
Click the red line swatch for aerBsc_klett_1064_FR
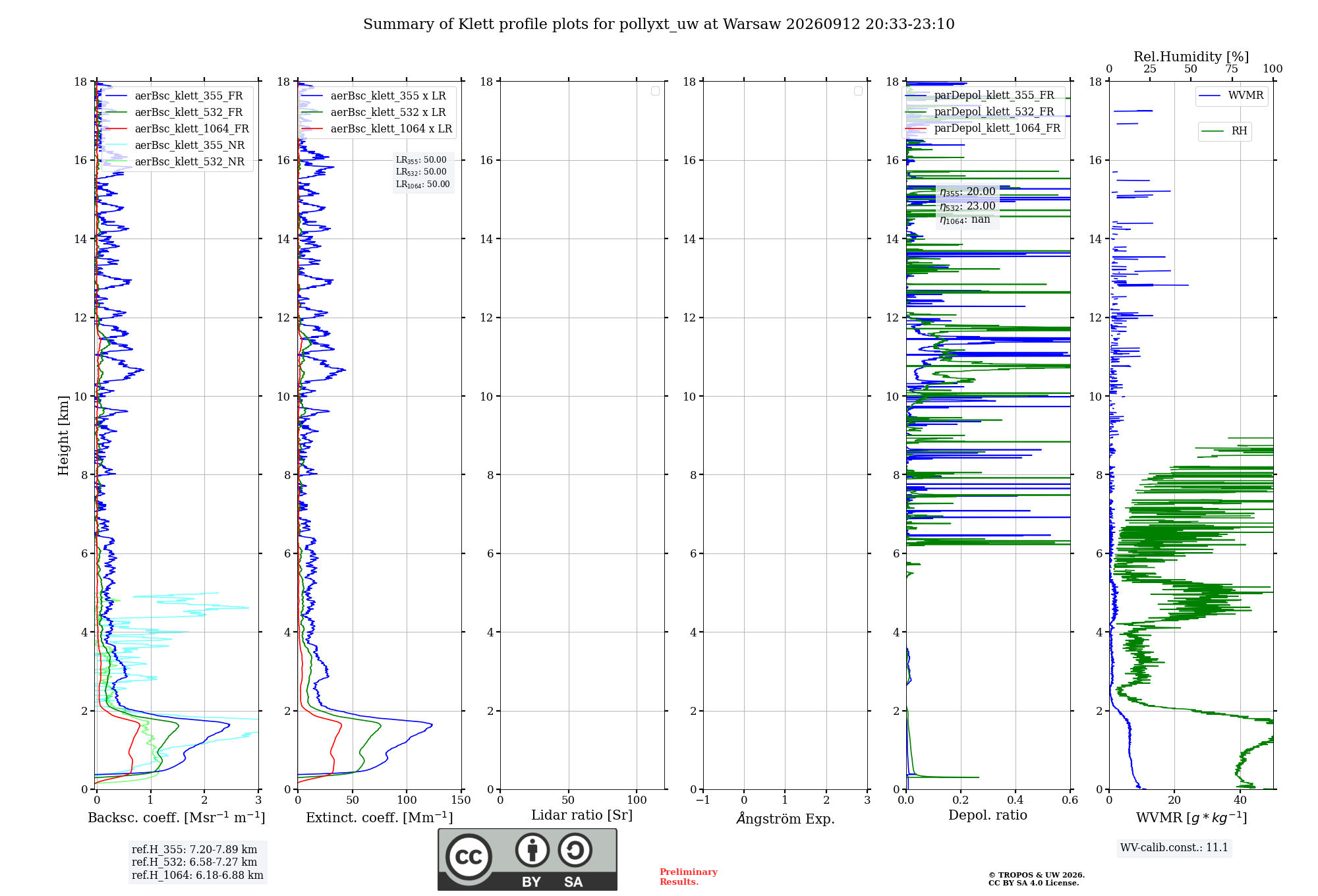[x=117, y=129]
